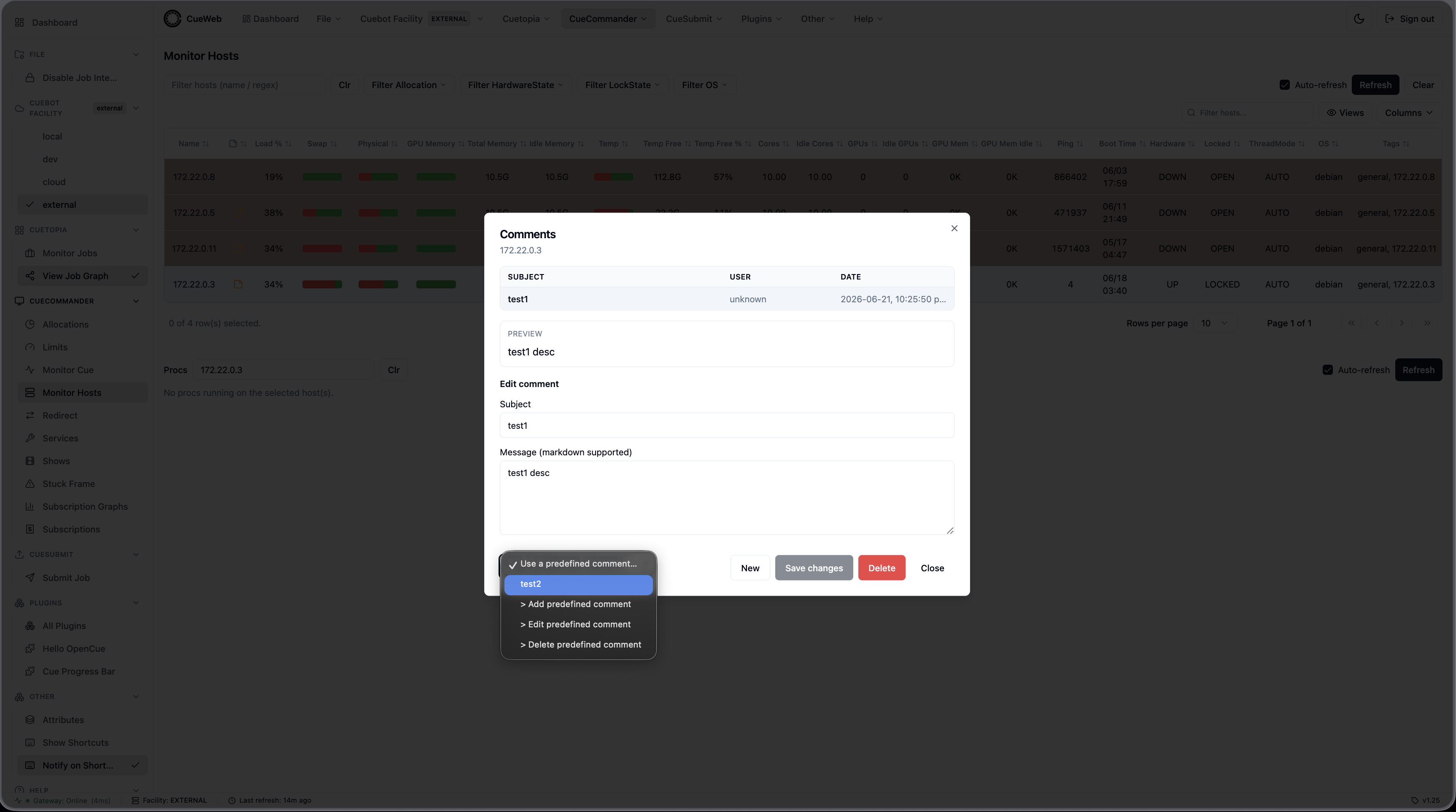
Task: Open Subscriptions in the sidebar
Action: tap(83, 529)
